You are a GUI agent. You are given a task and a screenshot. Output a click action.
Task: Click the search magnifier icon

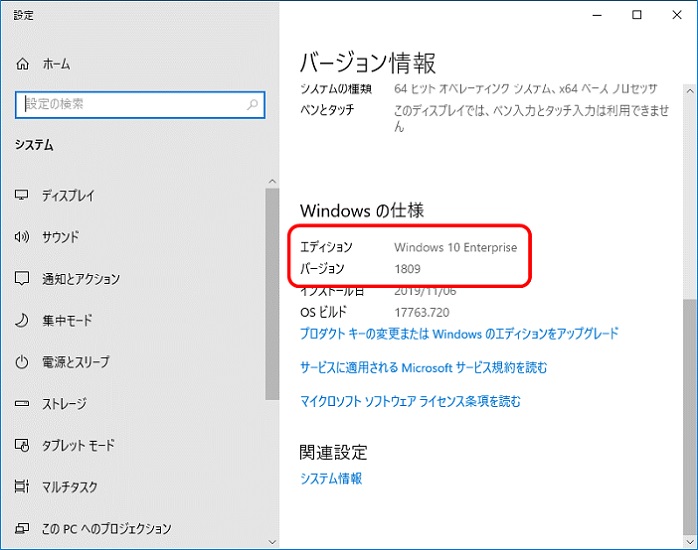(252, 105)
